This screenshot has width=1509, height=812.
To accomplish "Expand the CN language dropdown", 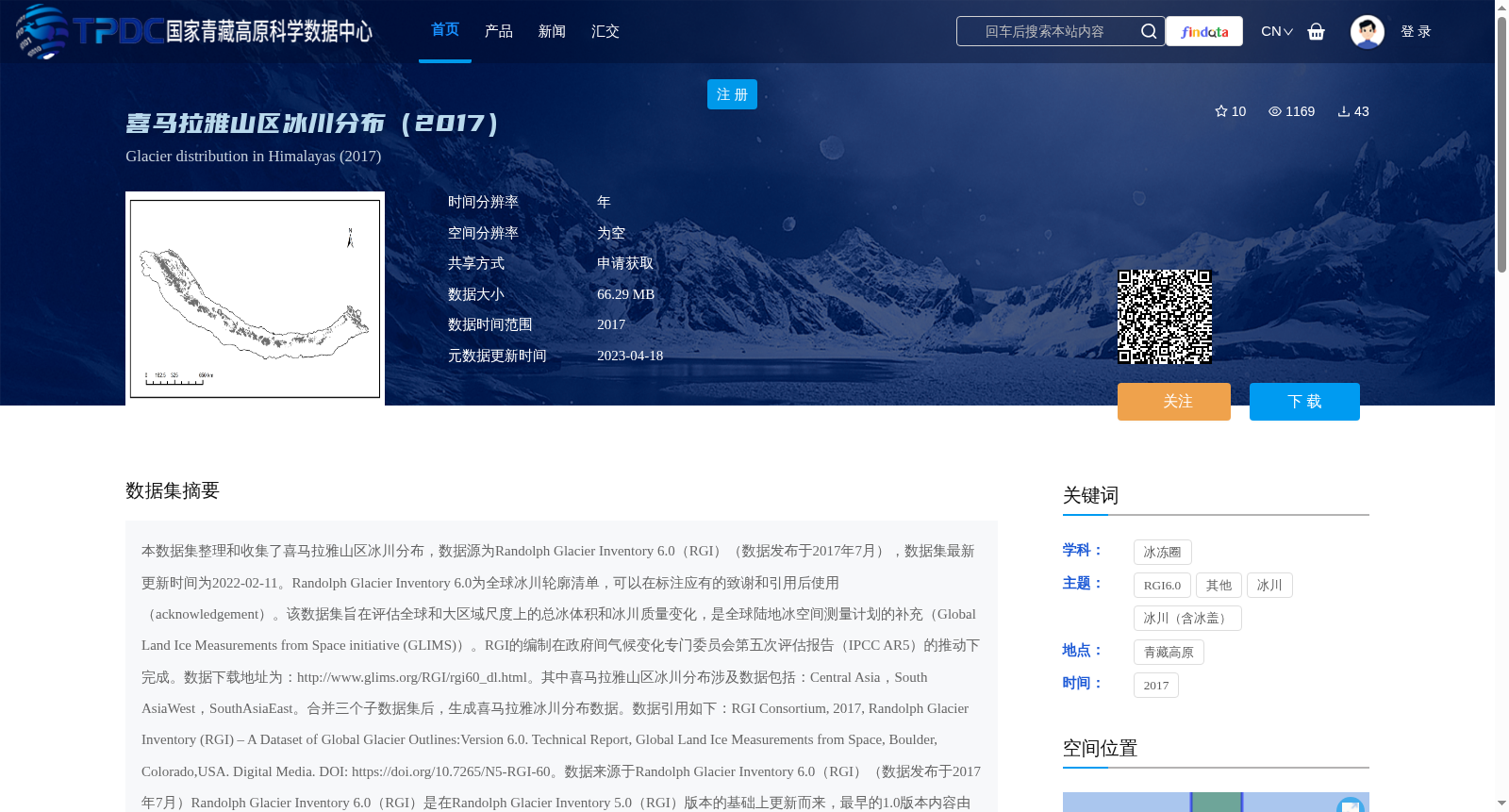I will [x=1277, y=31].
